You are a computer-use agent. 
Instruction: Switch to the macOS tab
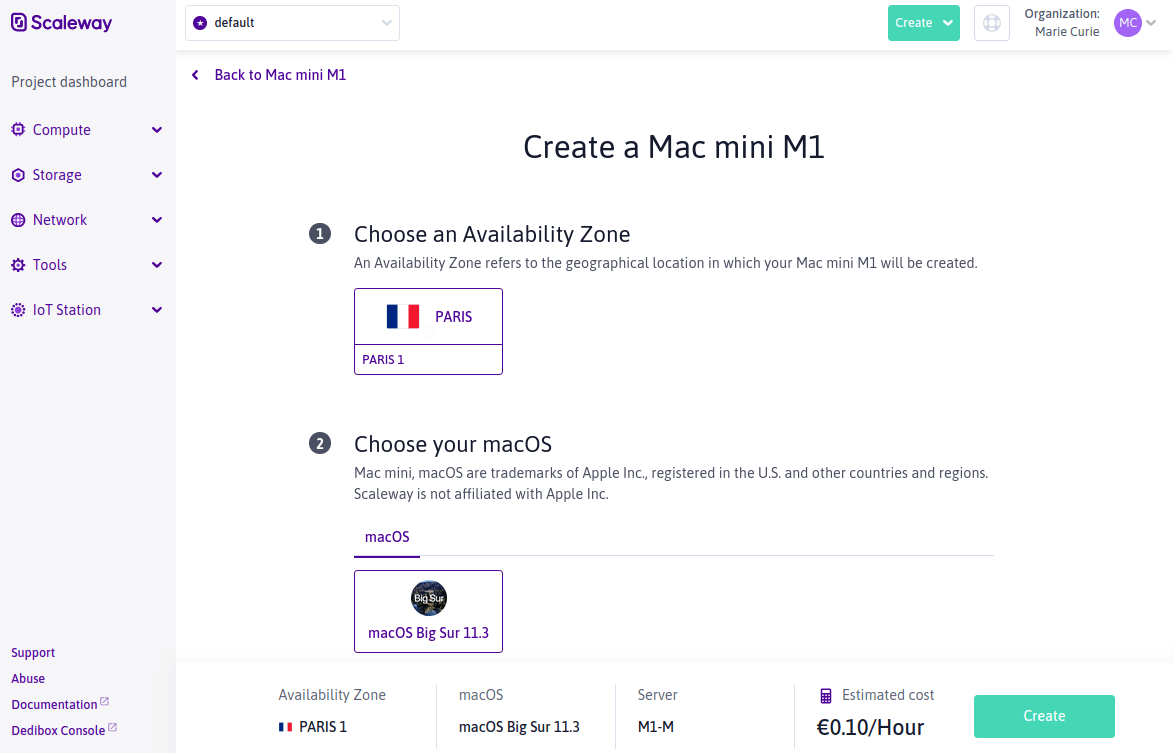click(386, 536)
